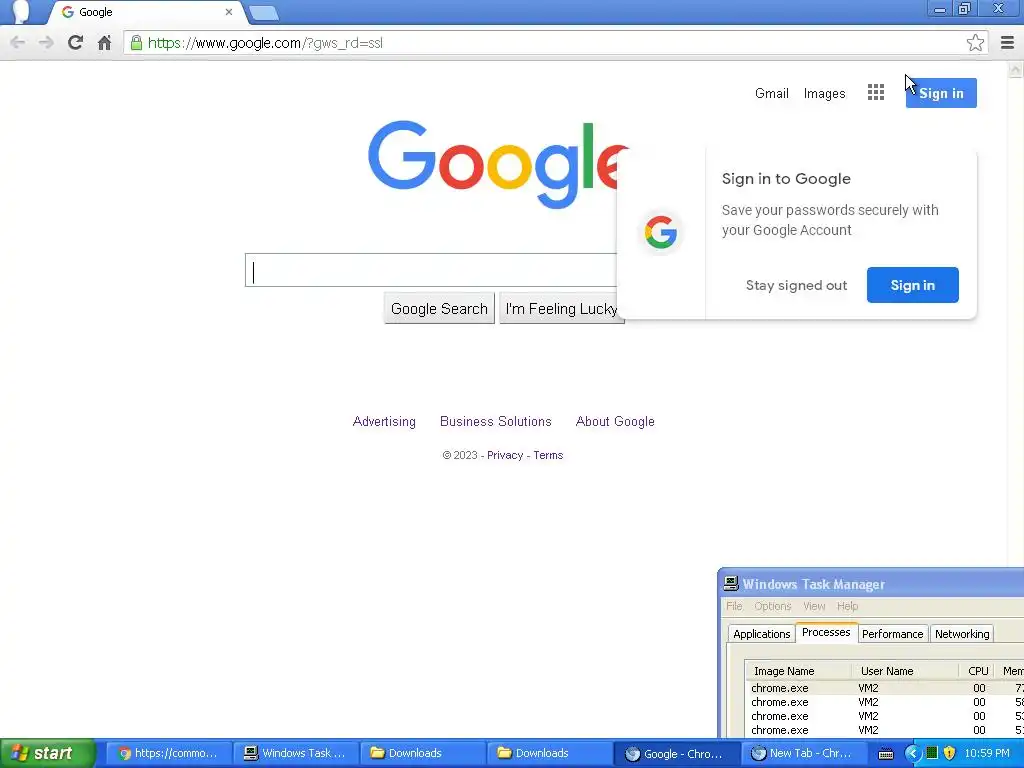Click the green padlock security icon
The width and height of the screenshot is (1024, 768).
pos(136,43)
